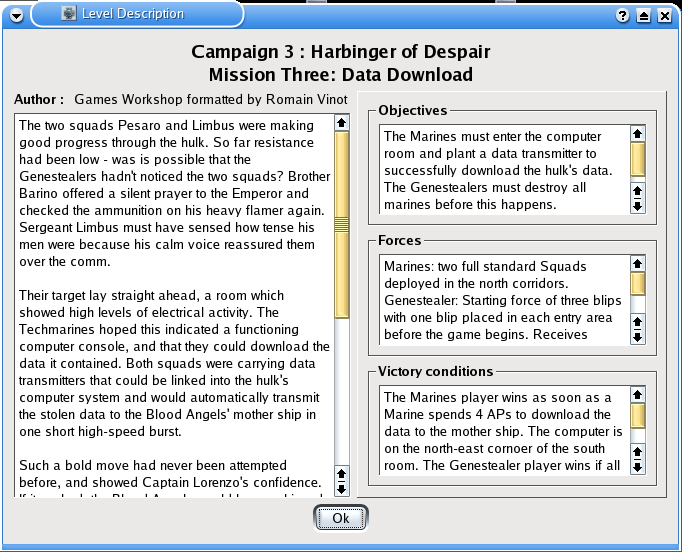Viewport: 682px width, 552px height.
Task: Click Forces line 'deployed in the north corridors.'
Action: click(476, 284)
